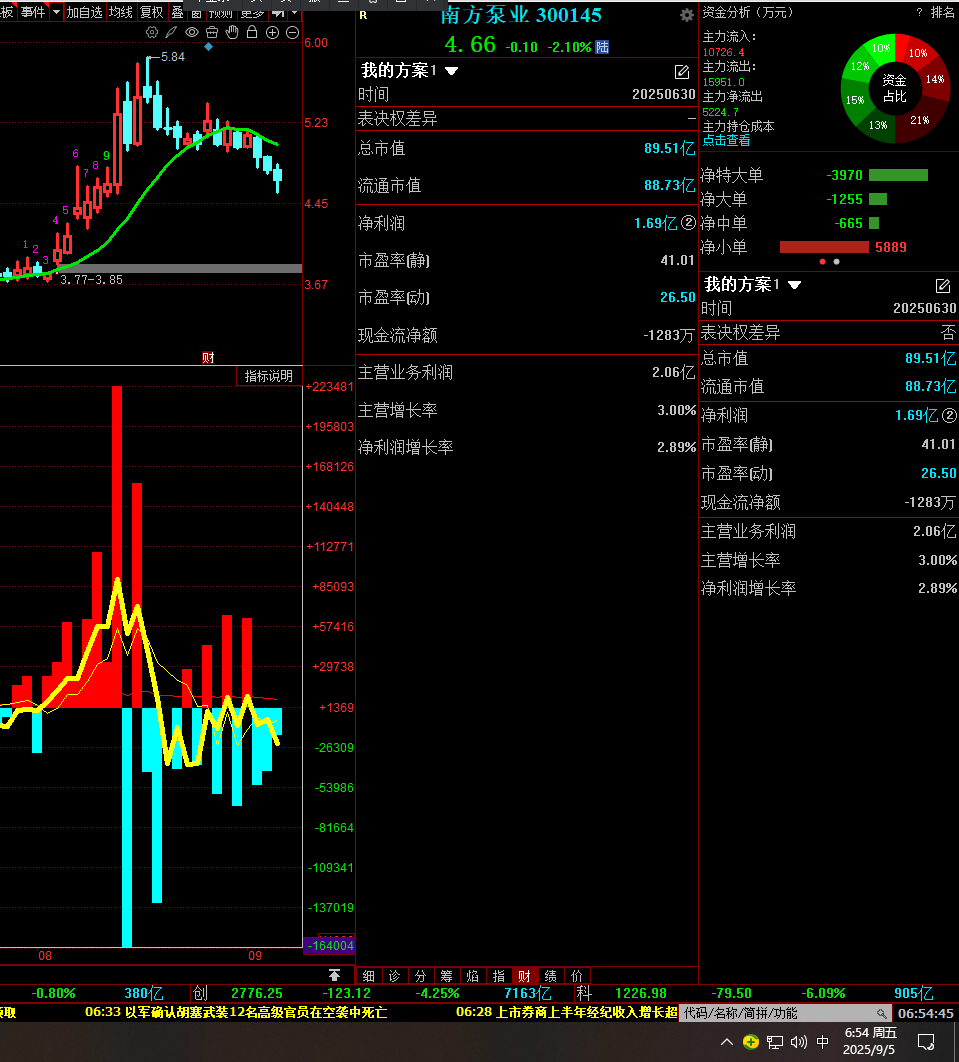959x1062 pixels.
Task: Select the highlighted 财 tab at bottom
Action: tap(525, 976)
